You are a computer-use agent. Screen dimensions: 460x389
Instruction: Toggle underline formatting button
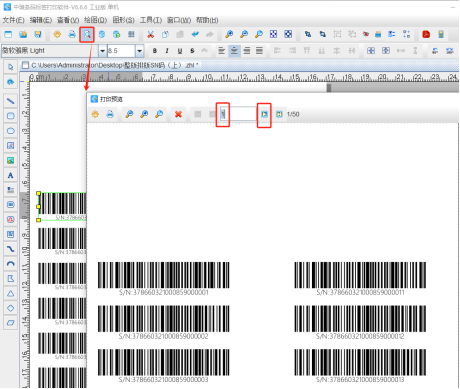click(180, 51)
